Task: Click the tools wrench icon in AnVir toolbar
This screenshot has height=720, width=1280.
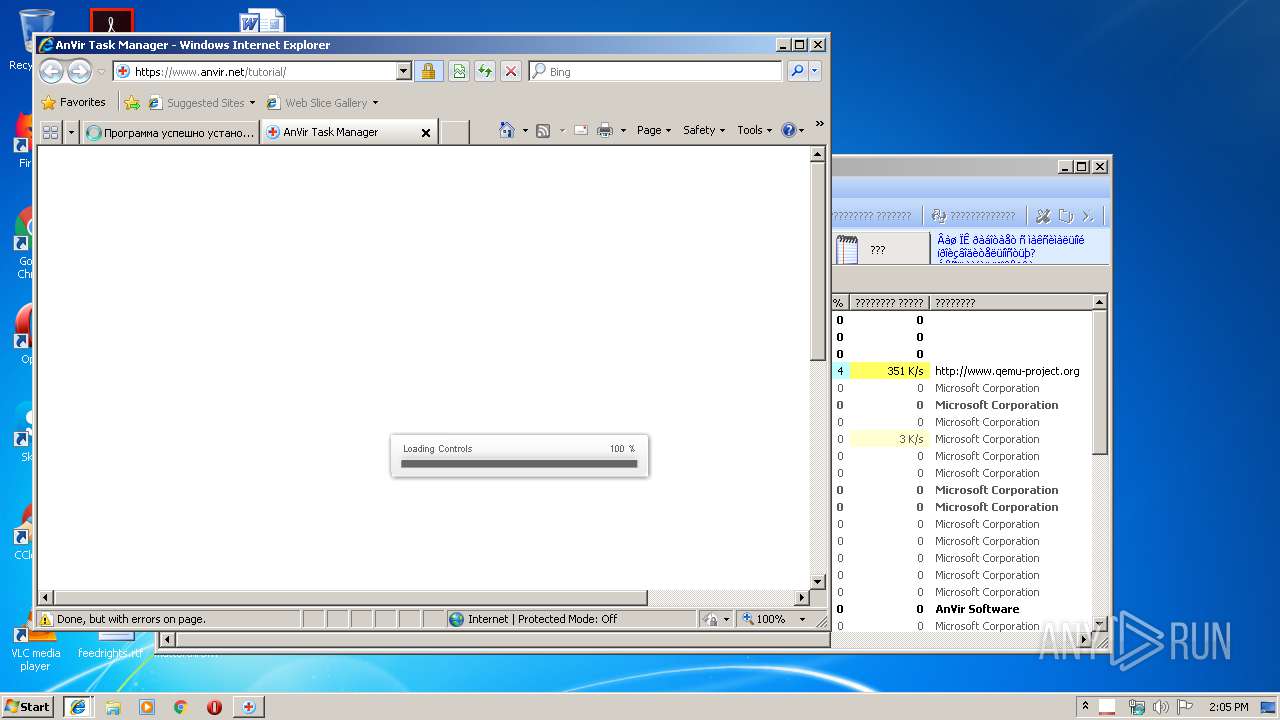Action: pyautogui.click(x=1043, y=216)
